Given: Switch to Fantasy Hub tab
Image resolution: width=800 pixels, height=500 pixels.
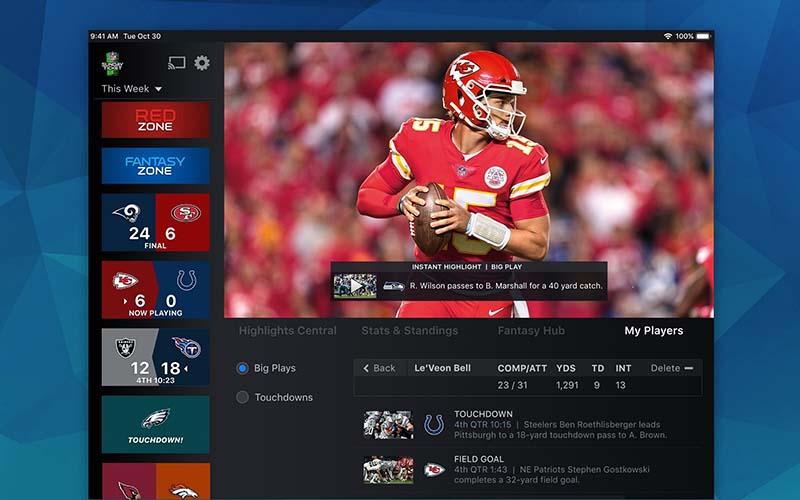Looking at the screenshot, I should click(x=531, y=331).
